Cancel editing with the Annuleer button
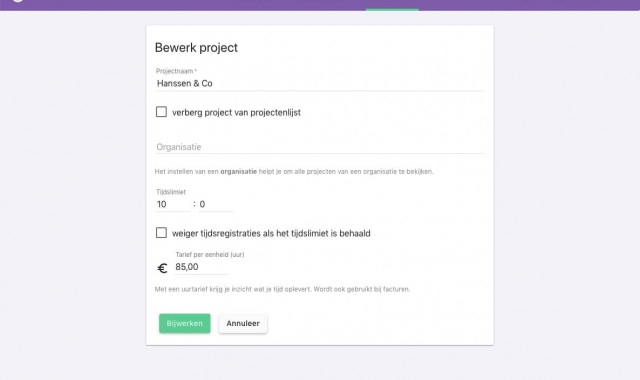 pos(243,323)
